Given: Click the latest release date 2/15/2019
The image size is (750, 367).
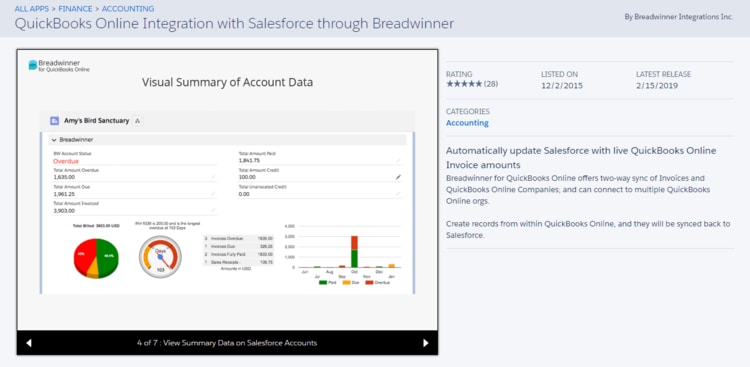Looking at the screenshot, I should coord(657,86).
